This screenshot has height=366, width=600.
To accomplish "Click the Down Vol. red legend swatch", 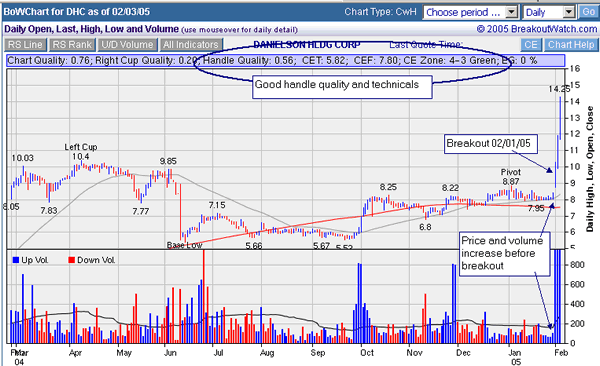I will 72,260.
